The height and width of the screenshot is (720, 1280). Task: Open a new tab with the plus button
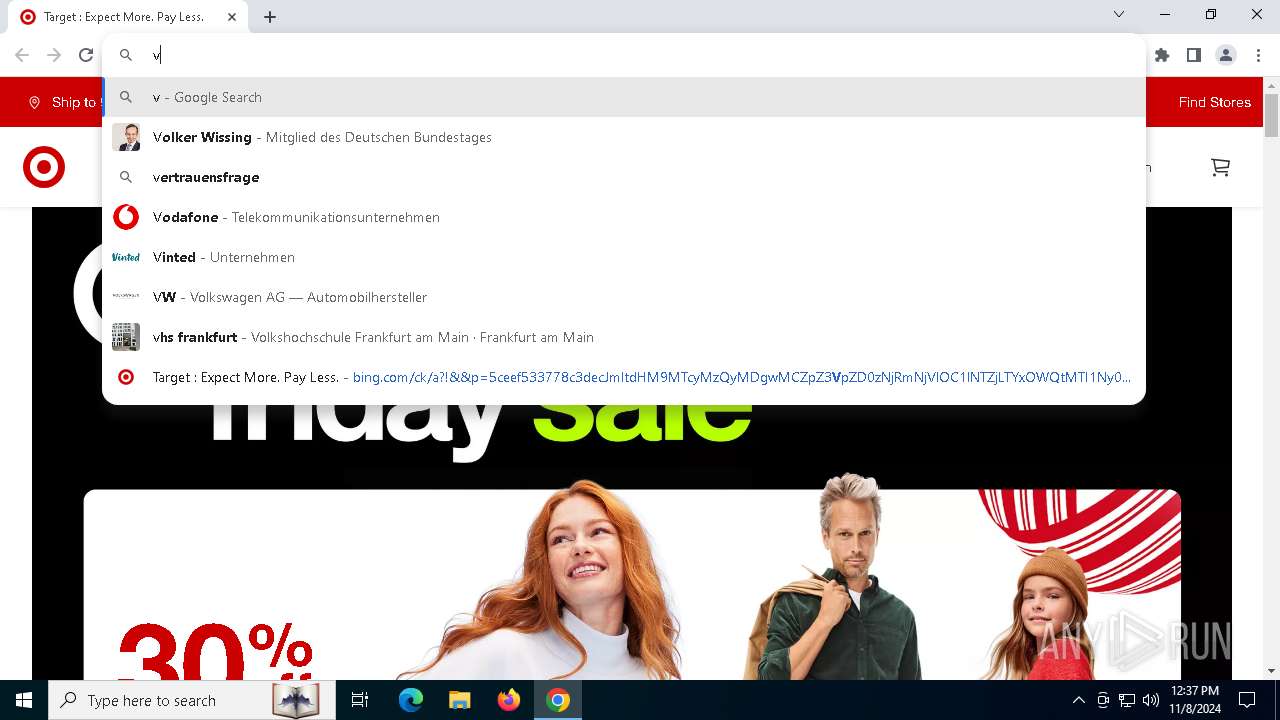tap(270, 16)
